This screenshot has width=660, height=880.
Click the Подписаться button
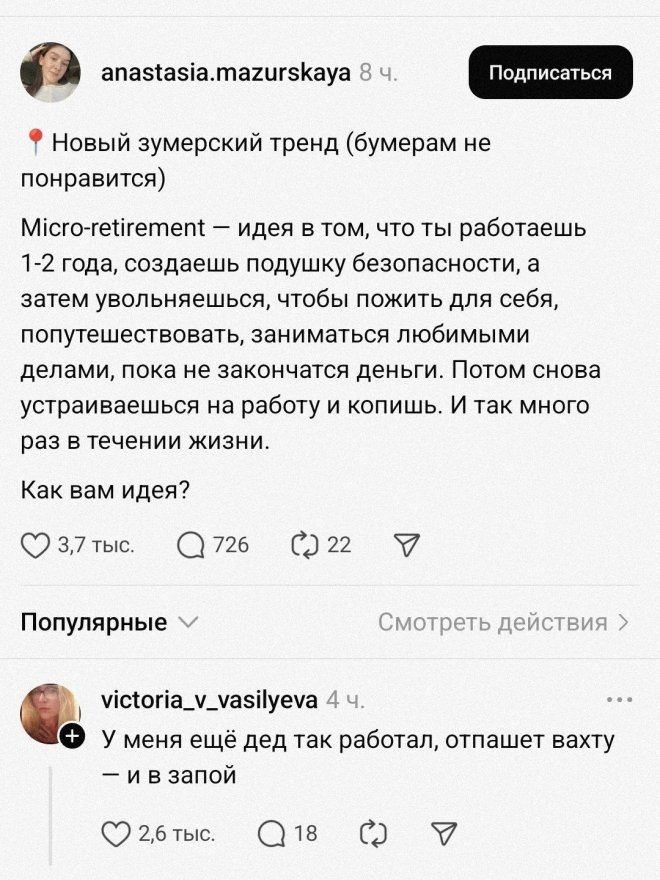[x=550, y=72]
